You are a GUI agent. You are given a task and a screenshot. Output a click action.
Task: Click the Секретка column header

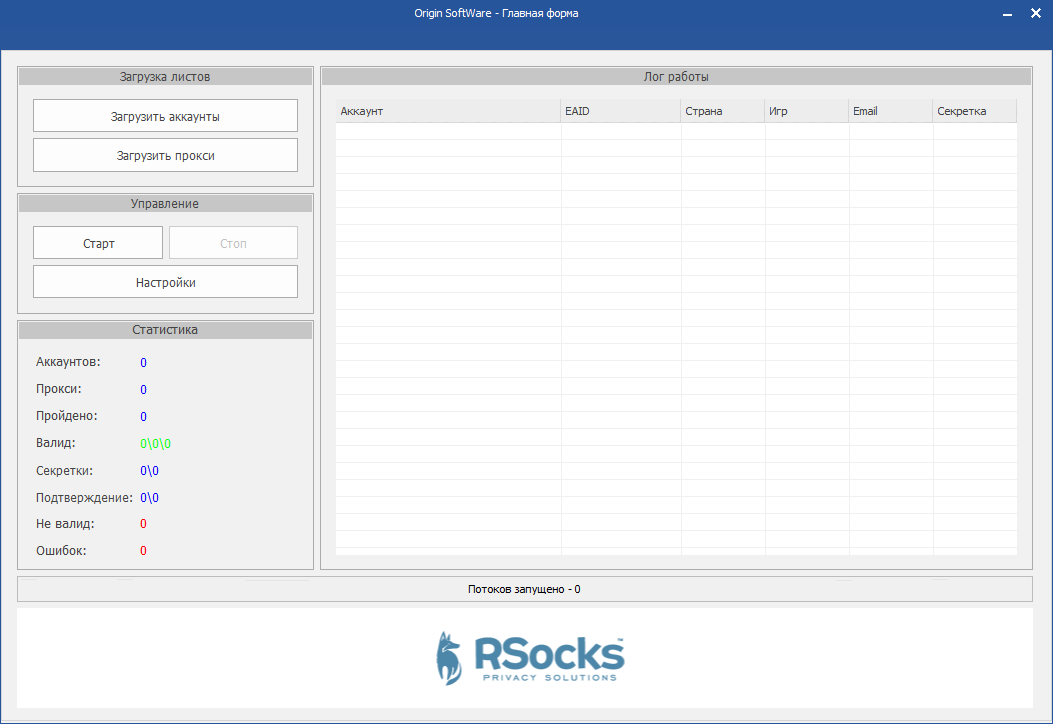(973, 111)
